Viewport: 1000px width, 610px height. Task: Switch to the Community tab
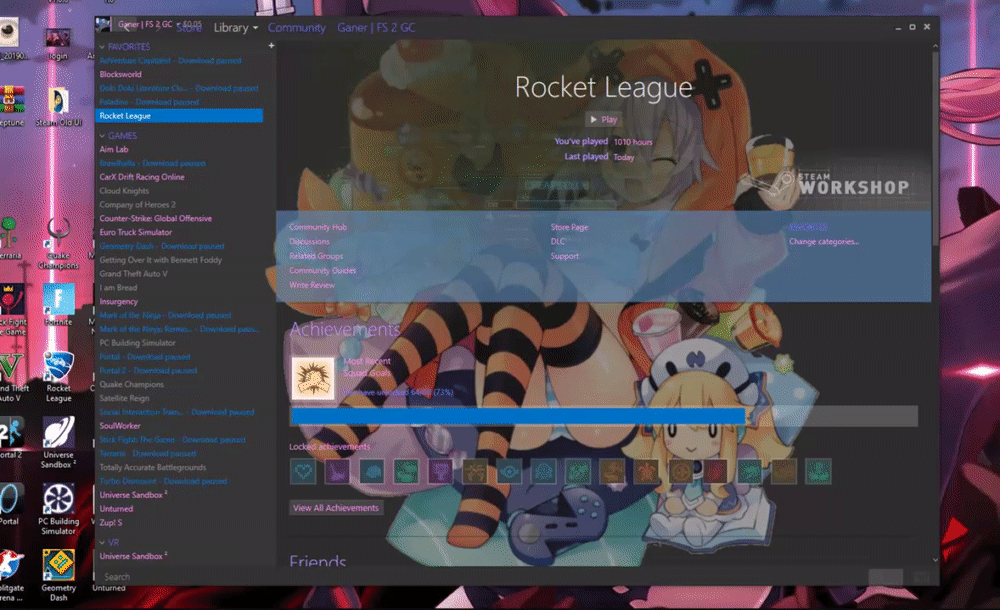pyautogui.click(x=297, y=28)
